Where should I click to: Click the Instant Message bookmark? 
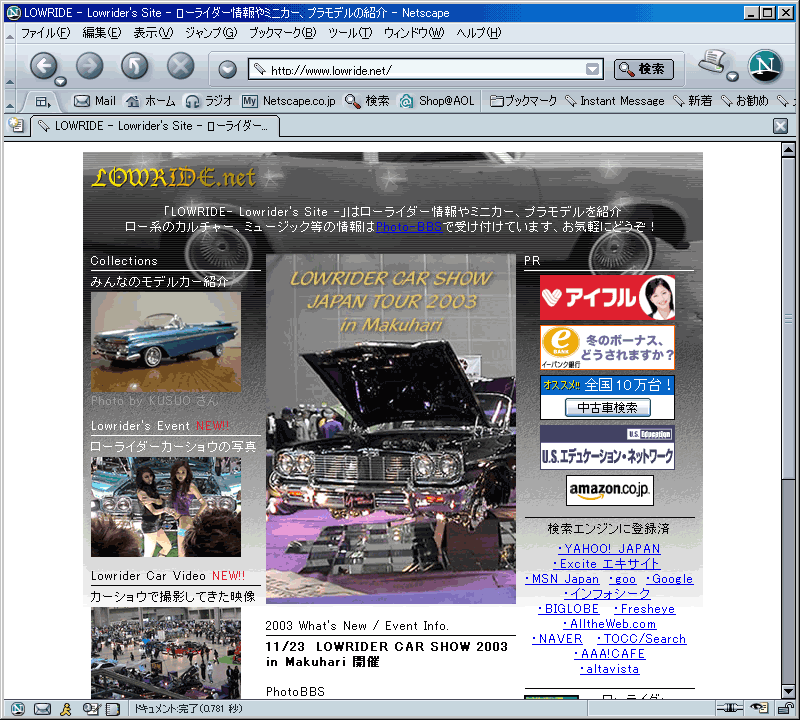[x=615, y=101]
